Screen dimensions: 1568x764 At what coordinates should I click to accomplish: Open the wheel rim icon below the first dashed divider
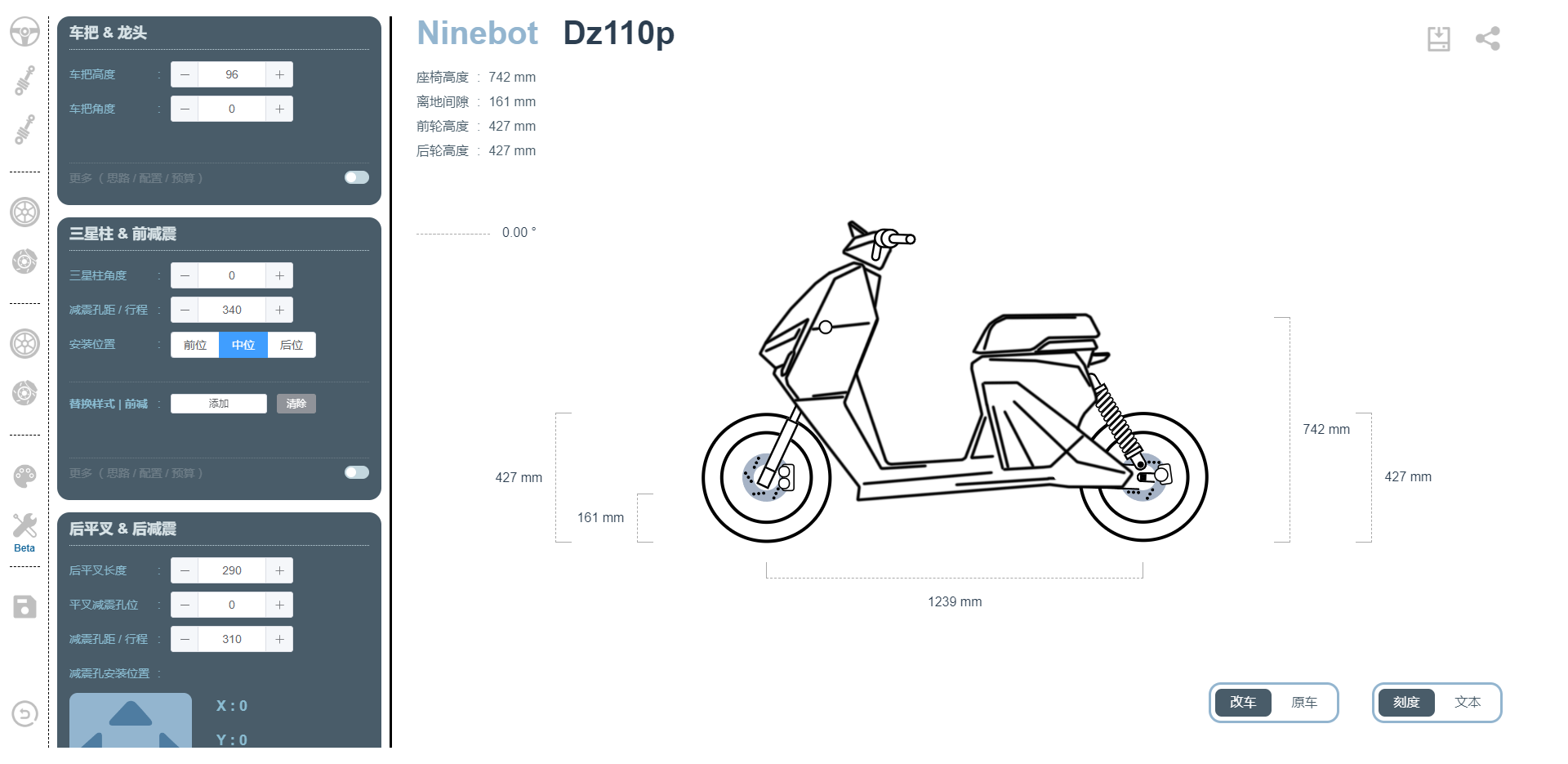click(x=24, y=212)
